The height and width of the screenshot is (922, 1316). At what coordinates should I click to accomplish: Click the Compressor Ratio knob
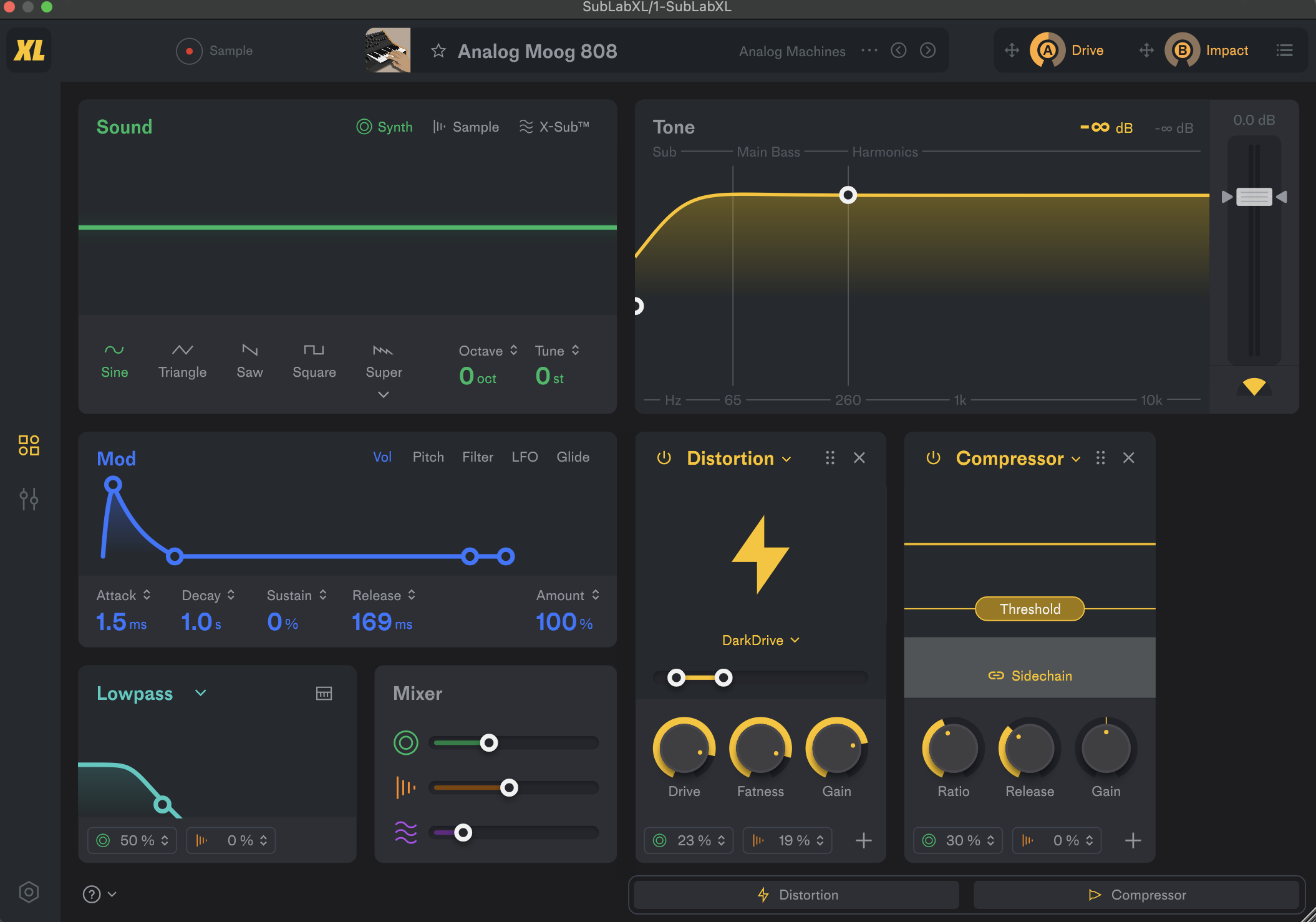point(953,748)
